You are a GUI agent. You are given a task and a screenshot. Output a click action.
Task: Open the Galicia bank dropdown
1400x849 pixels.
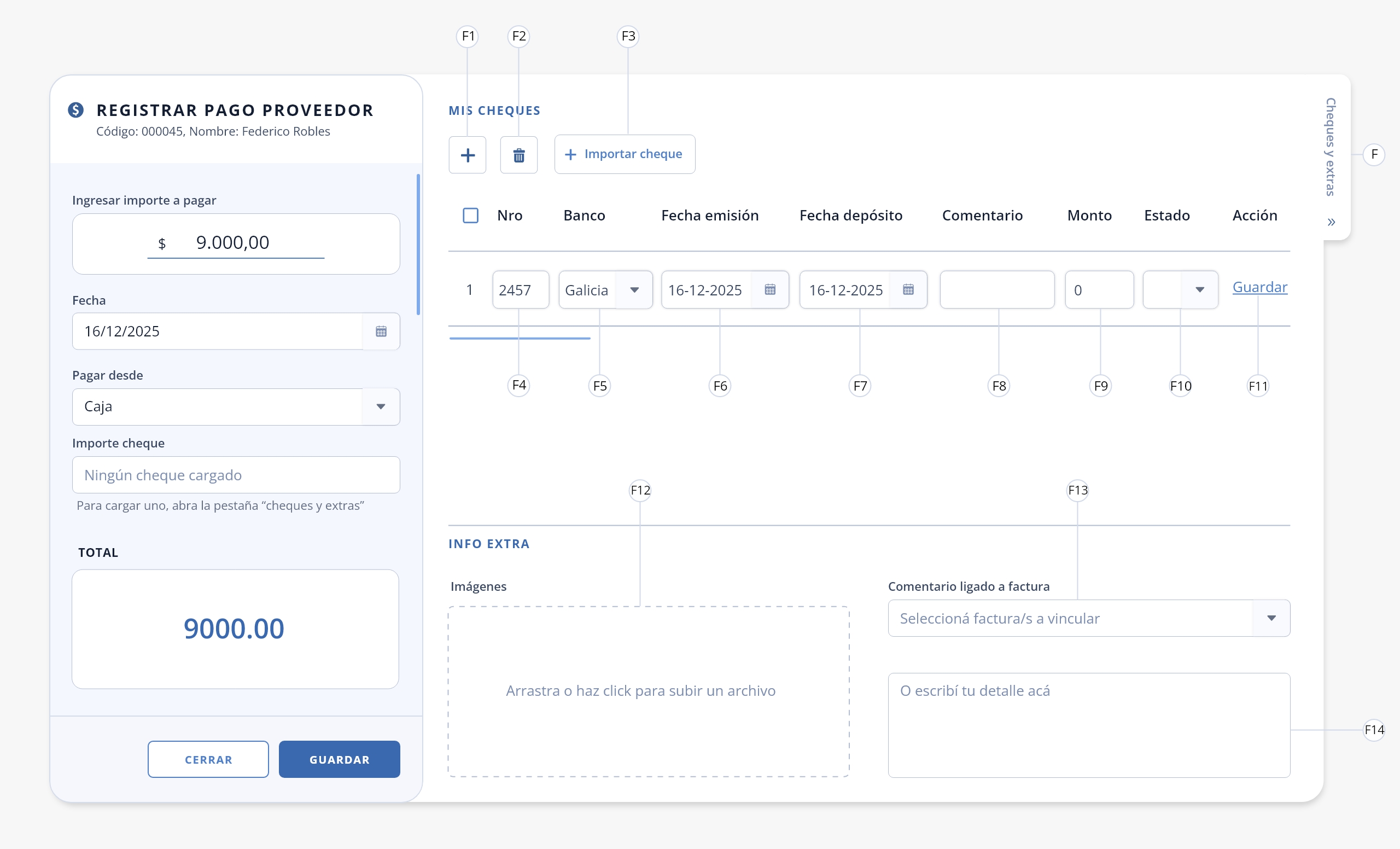click(634, 290)
